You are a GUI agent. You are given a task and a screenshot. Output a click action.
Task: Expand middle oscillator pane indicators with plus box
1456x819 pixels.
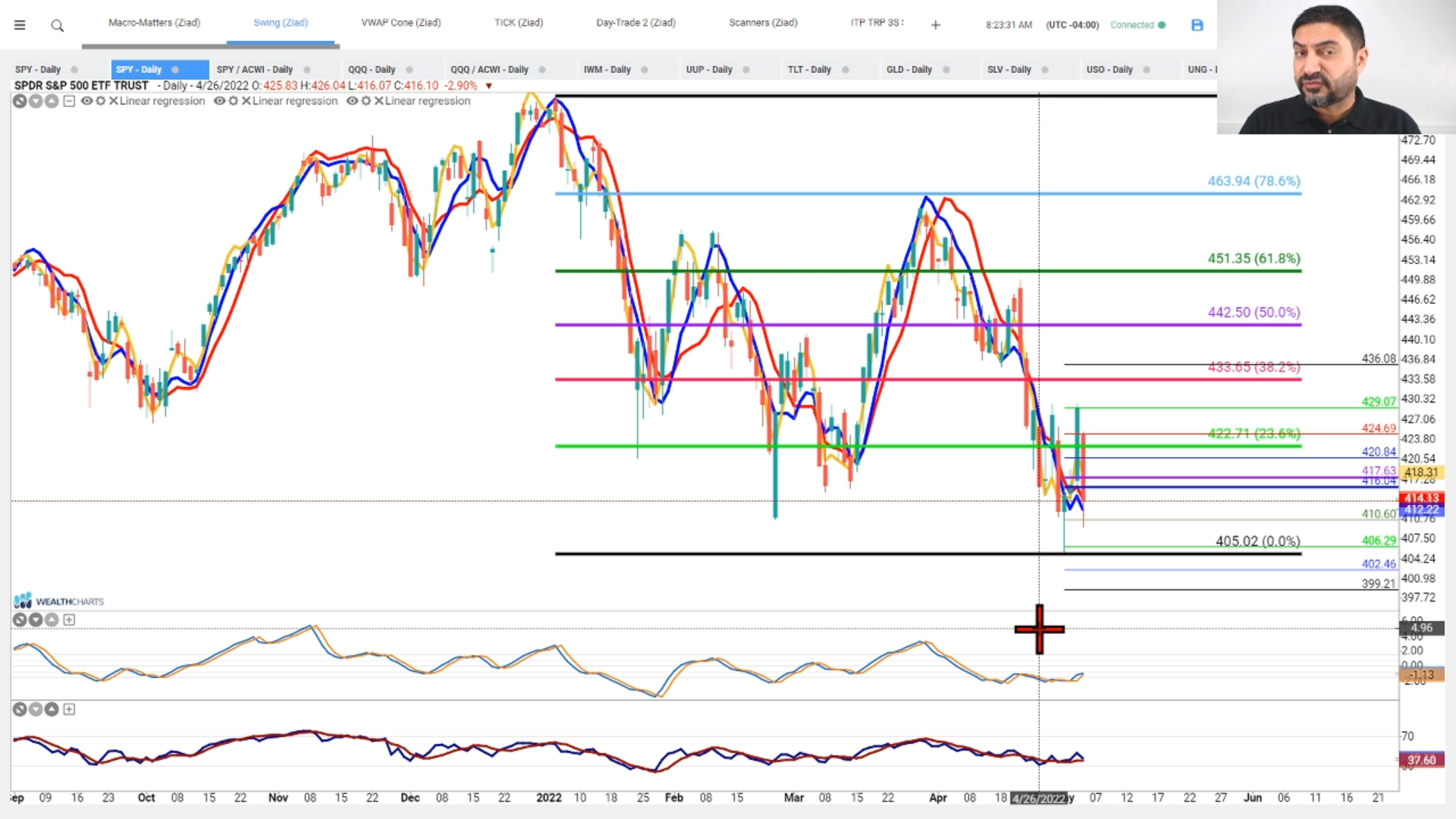tap(69, 620)
